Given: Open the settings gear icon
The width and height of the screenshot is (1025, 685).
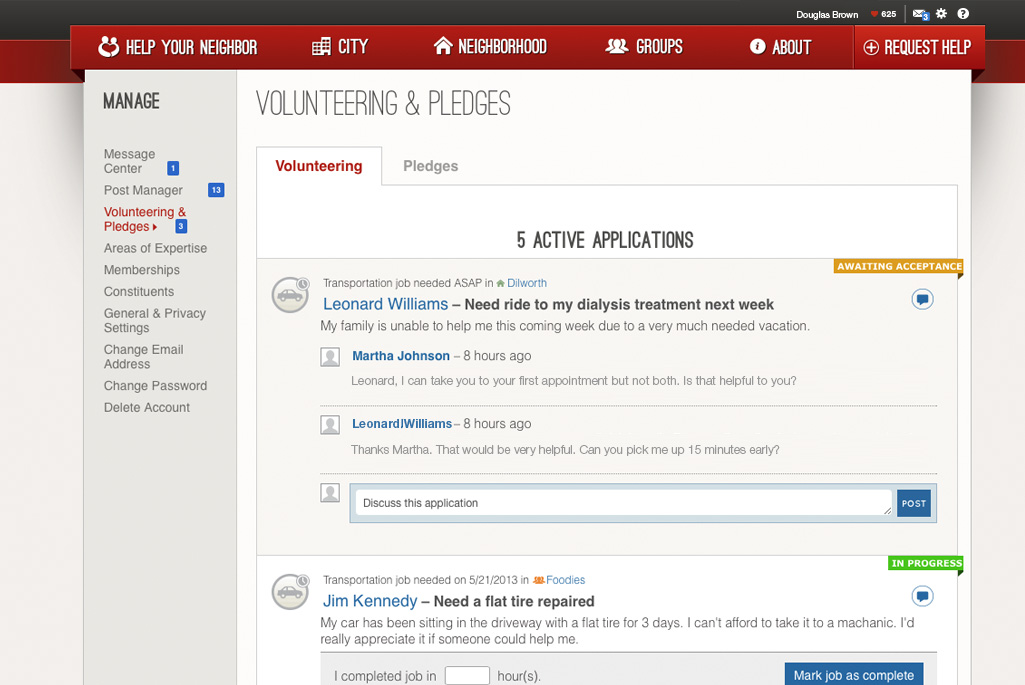Looking at the screenshot, I should (x=941, y=14).
